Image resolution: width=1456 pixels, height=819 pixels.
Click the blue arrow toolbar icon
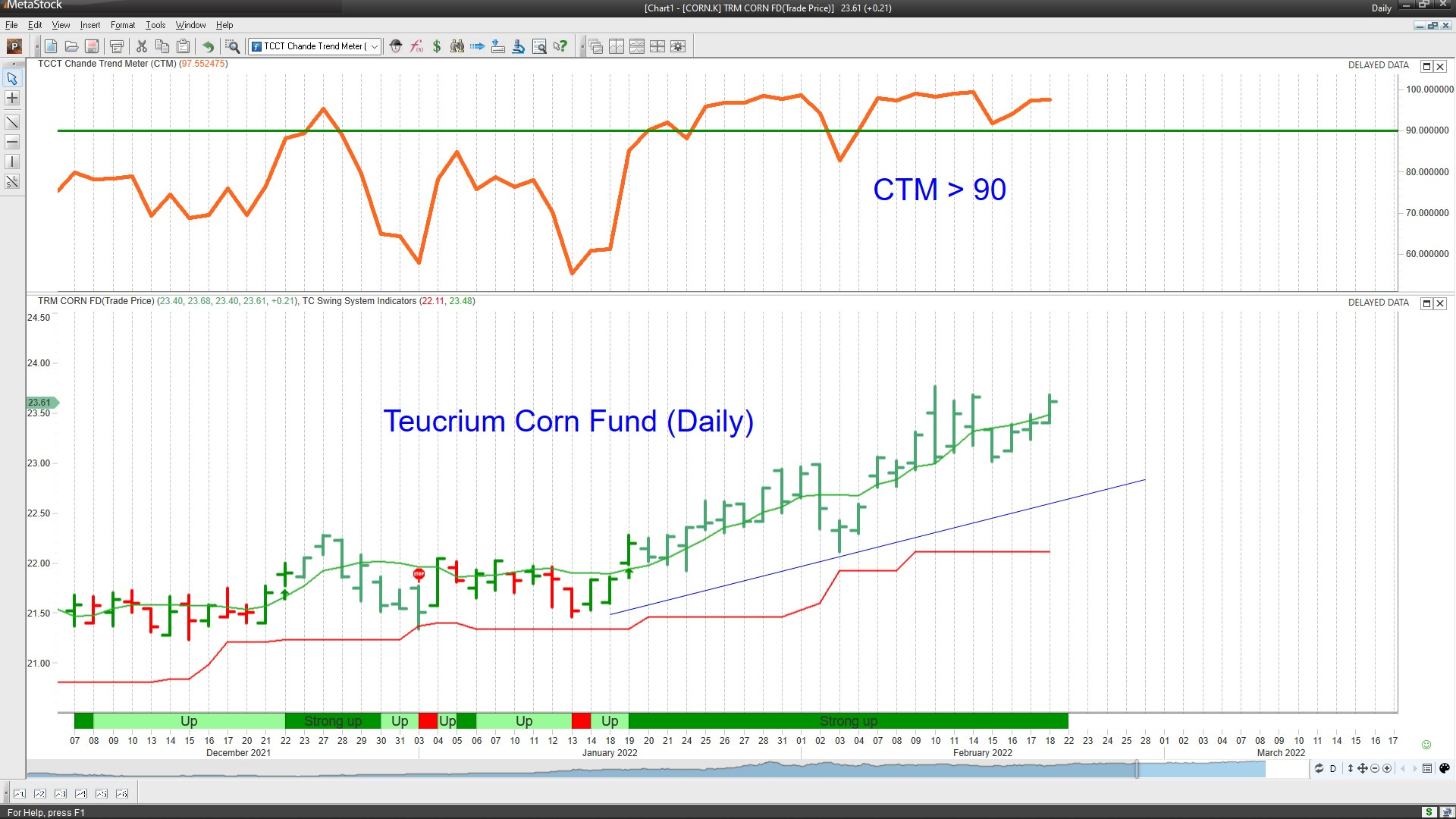tap(478, 46)
